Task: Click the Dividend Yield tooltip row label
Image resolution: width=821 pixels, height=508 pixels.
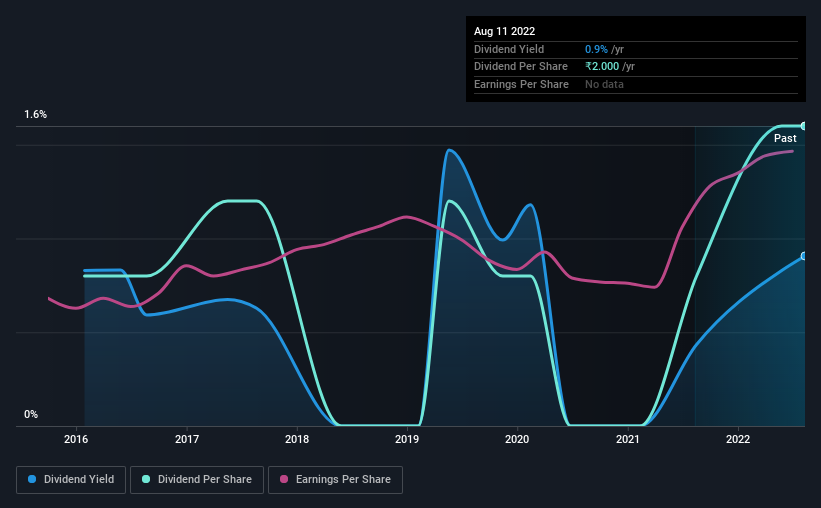Action: coord(509,49)
